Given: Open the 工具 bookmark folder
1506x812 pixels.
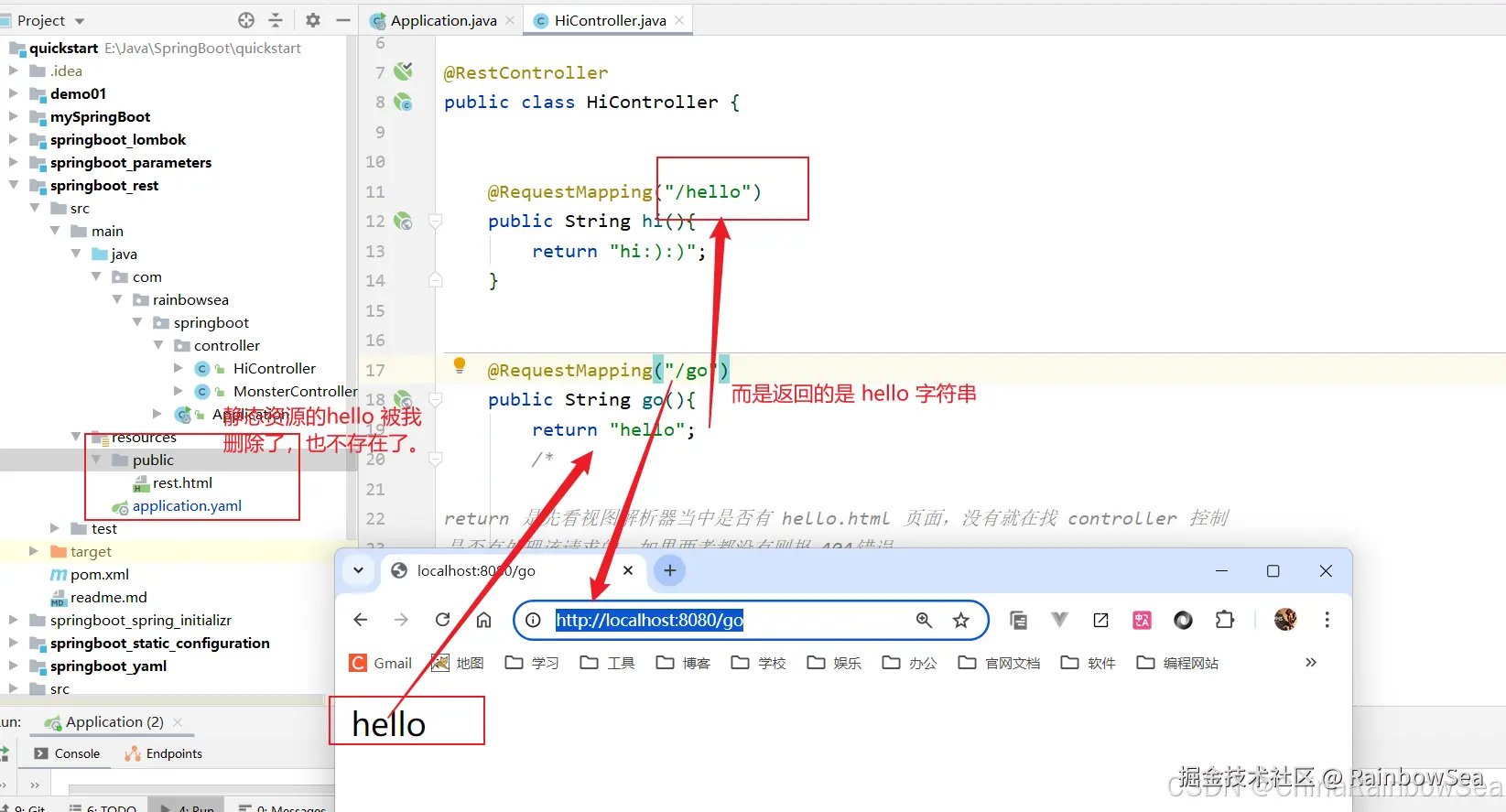Looking at the screenshot, I should click(x=608, y=663).
